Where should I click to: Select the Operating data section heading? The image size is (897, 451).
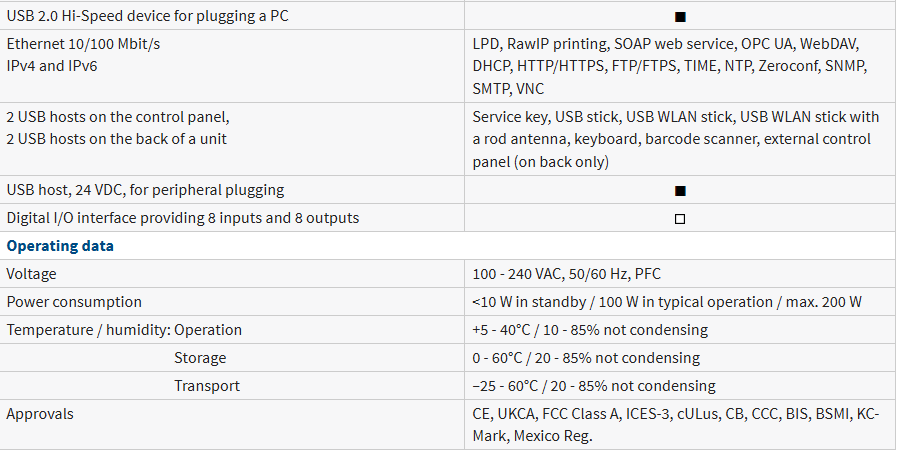coord(60,246)
